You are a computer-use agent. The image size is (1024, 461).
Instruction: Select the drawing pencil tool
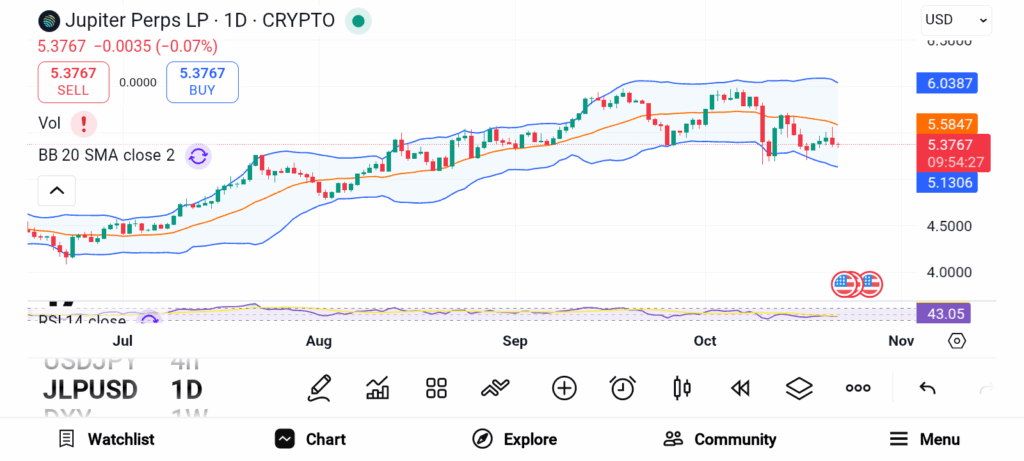[x=320, y=388]
